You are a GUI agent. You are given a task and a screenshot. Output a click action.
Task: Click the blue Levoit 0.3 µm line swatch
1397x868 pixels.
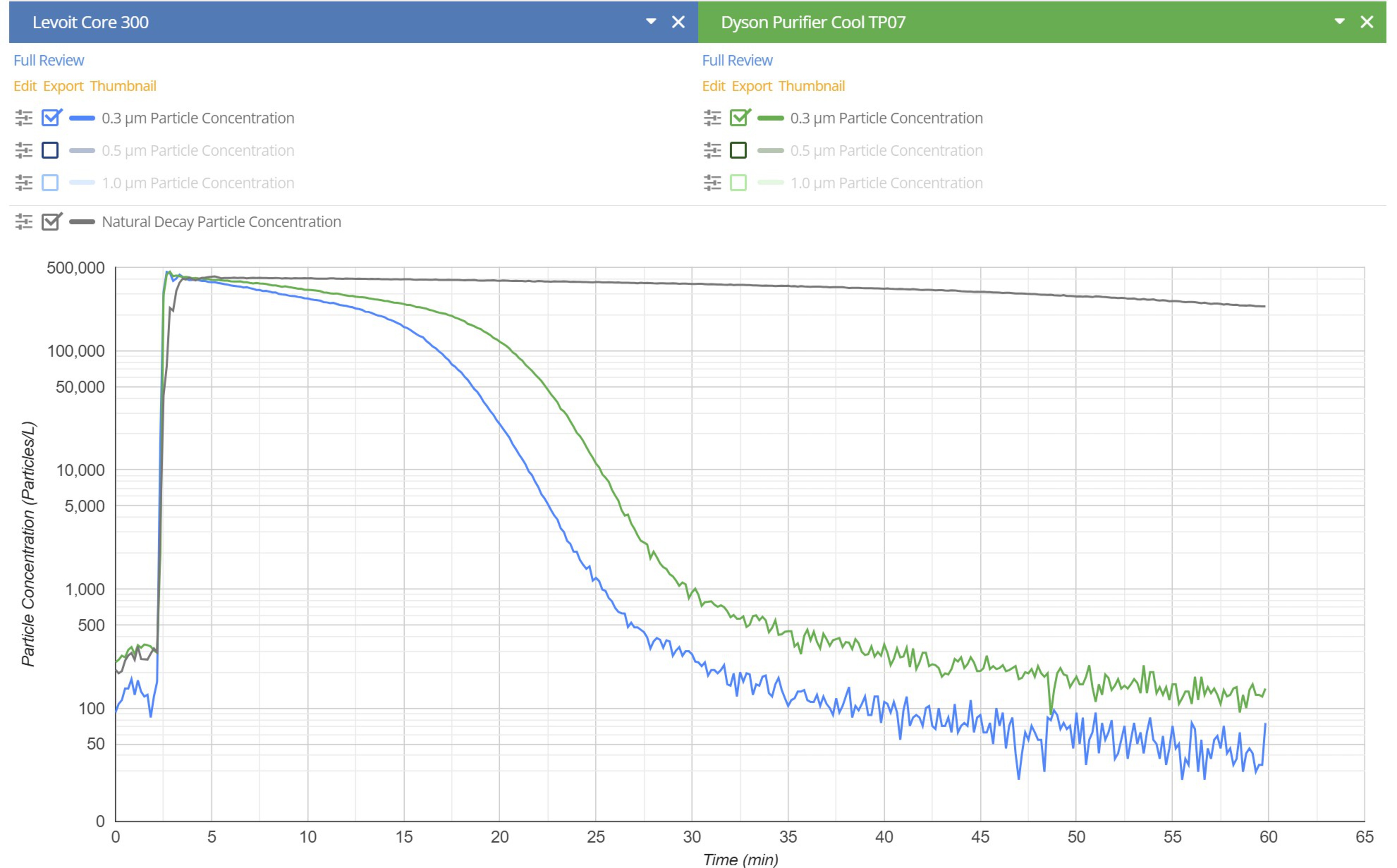[x=82, y=118]
